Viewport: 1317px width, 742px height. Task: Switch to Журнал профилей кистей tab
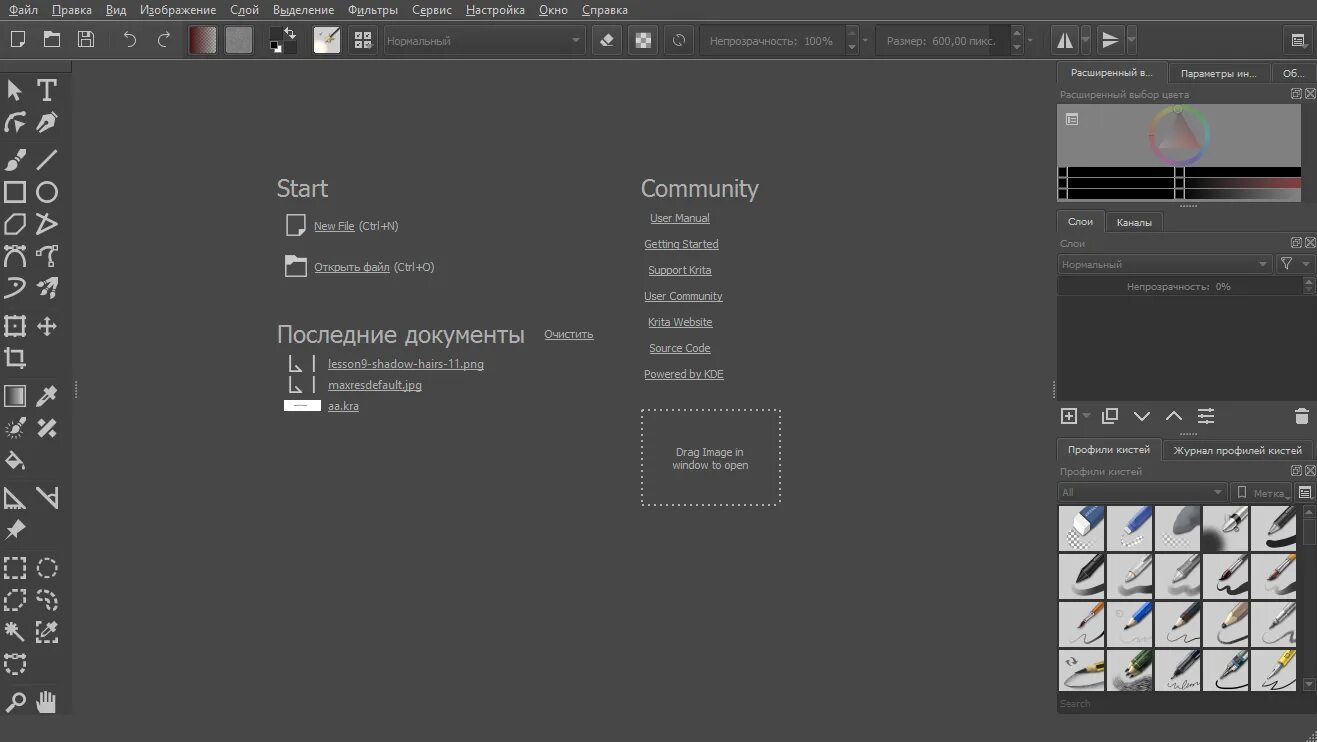1237,450
